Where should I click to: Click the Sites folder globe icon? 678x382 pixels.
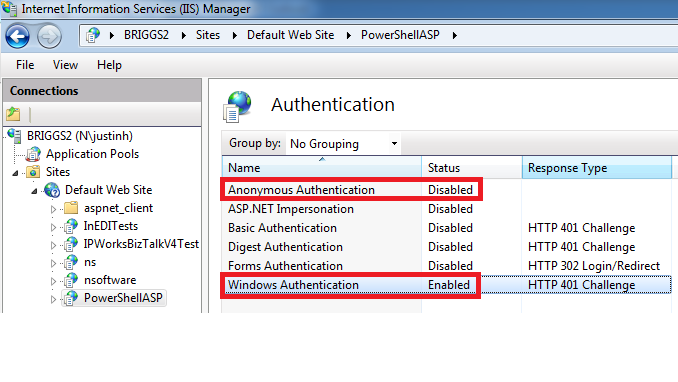click(33, 172)
